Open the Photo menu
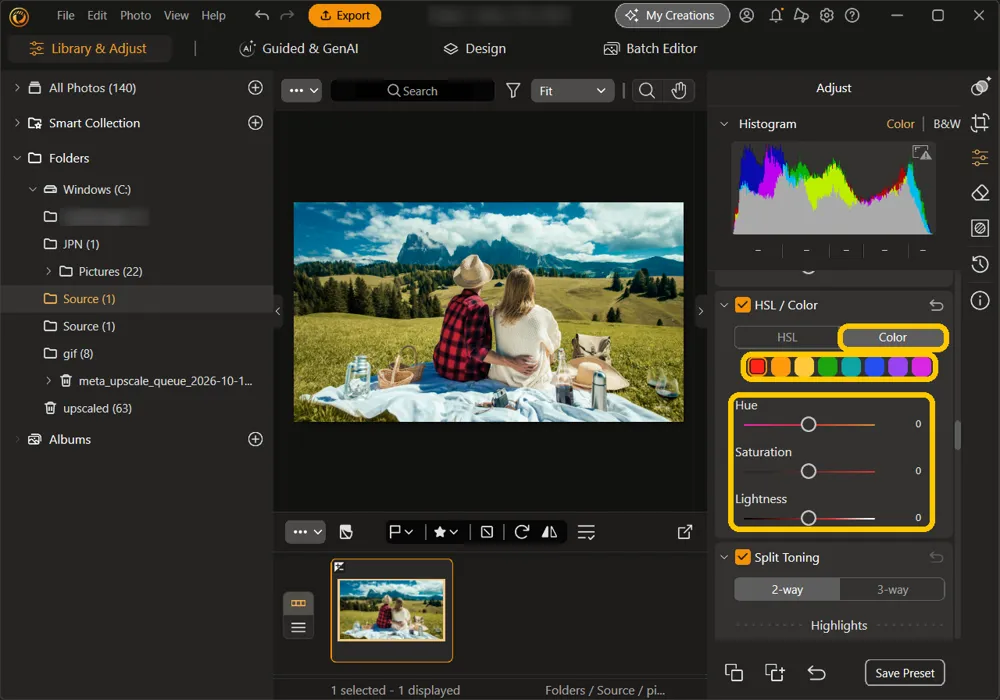Viewport: 1000px width, 700px height. point(136,15)
